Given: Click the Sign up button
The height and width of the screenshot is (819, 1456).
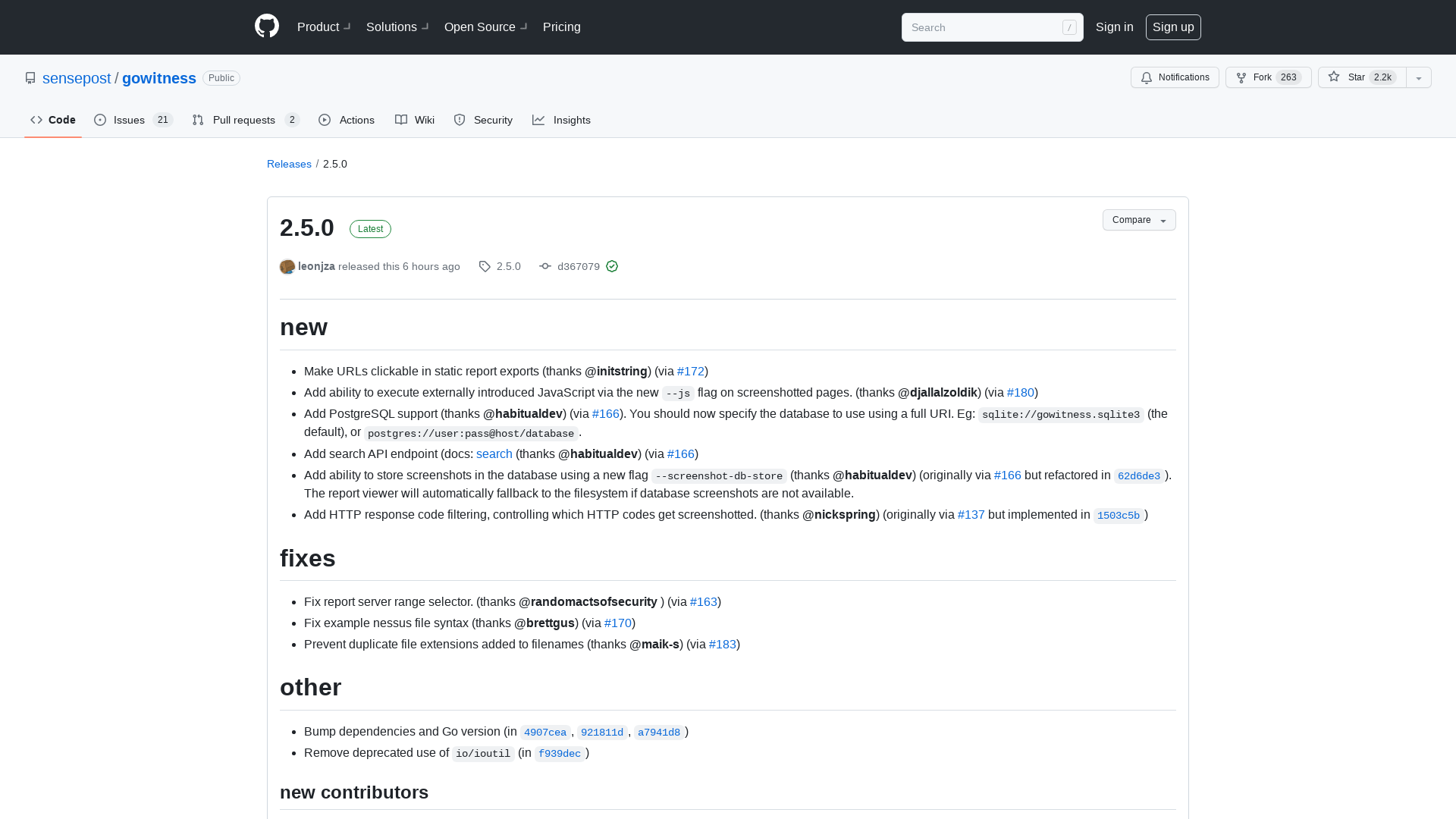Looking at the screenshot, I should [1173, 27].
